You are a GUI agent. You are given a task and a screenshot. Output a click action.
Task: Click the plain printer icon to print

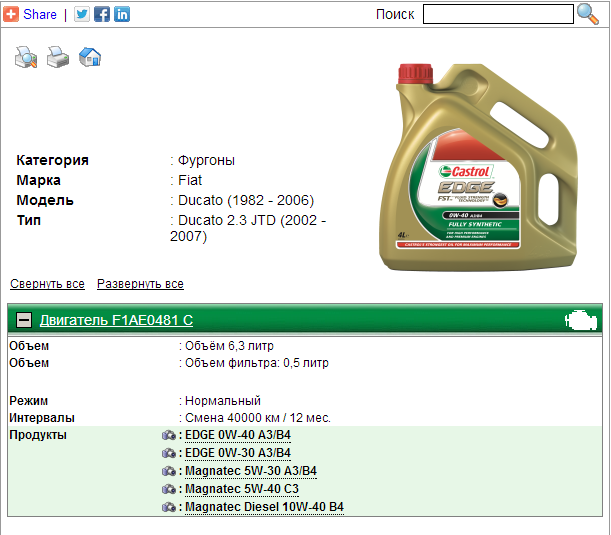(58, 57)
